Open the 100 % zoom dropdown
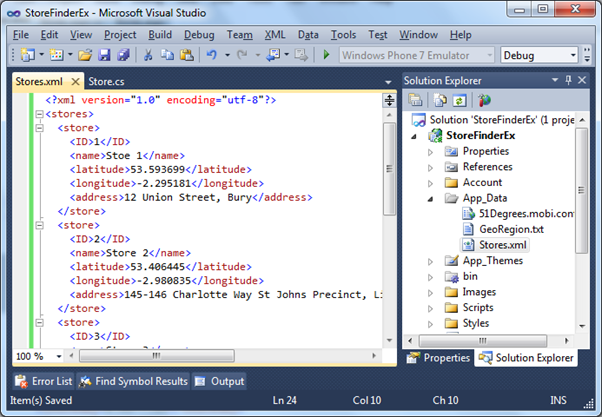This screenshot has height=418, width=604. [59, 356]
